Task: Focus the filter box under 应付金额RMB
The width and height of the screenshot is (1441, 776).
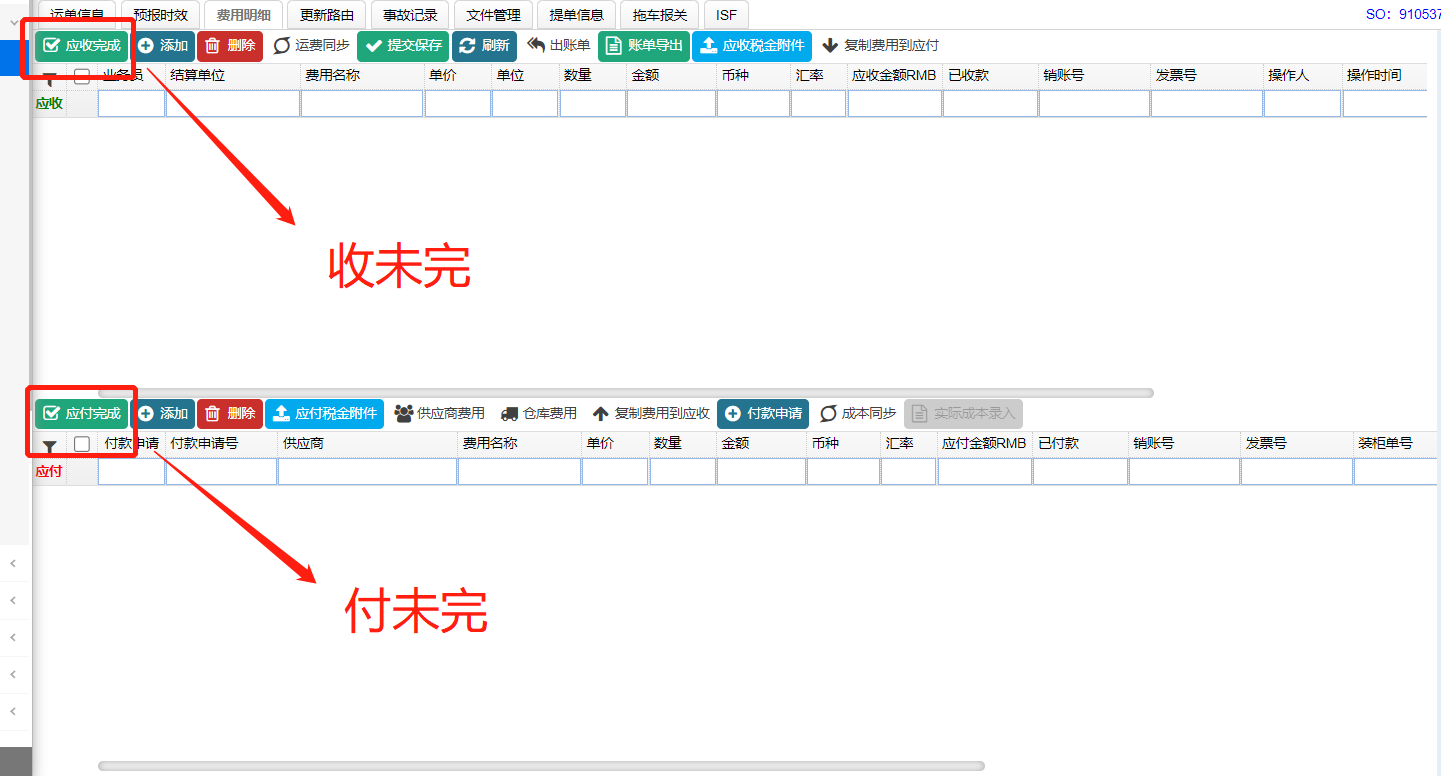Action: coord(985,472)
